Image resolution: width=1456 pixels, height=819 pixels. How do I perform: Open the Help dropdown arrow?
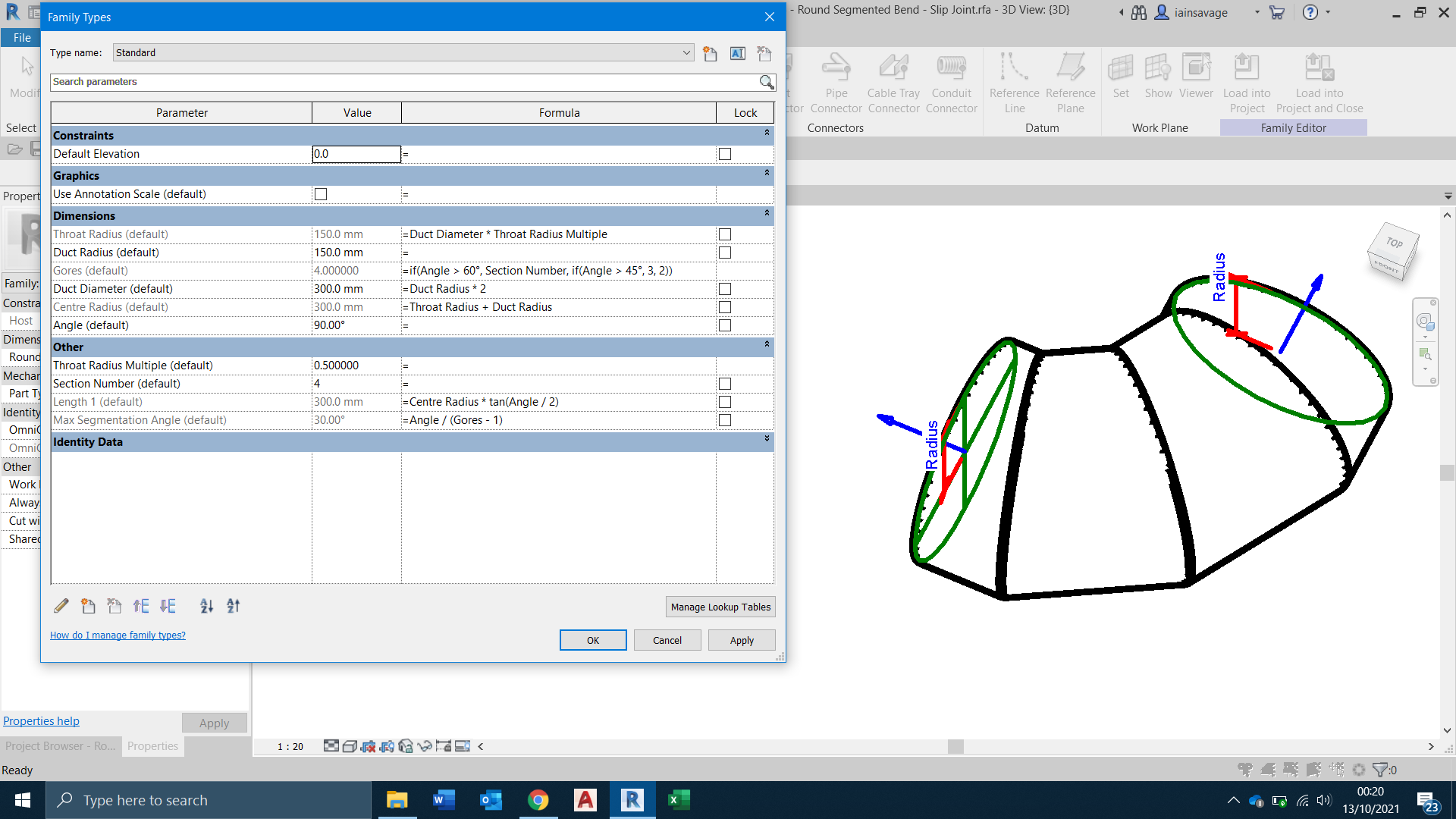(x=1328, y=12)
